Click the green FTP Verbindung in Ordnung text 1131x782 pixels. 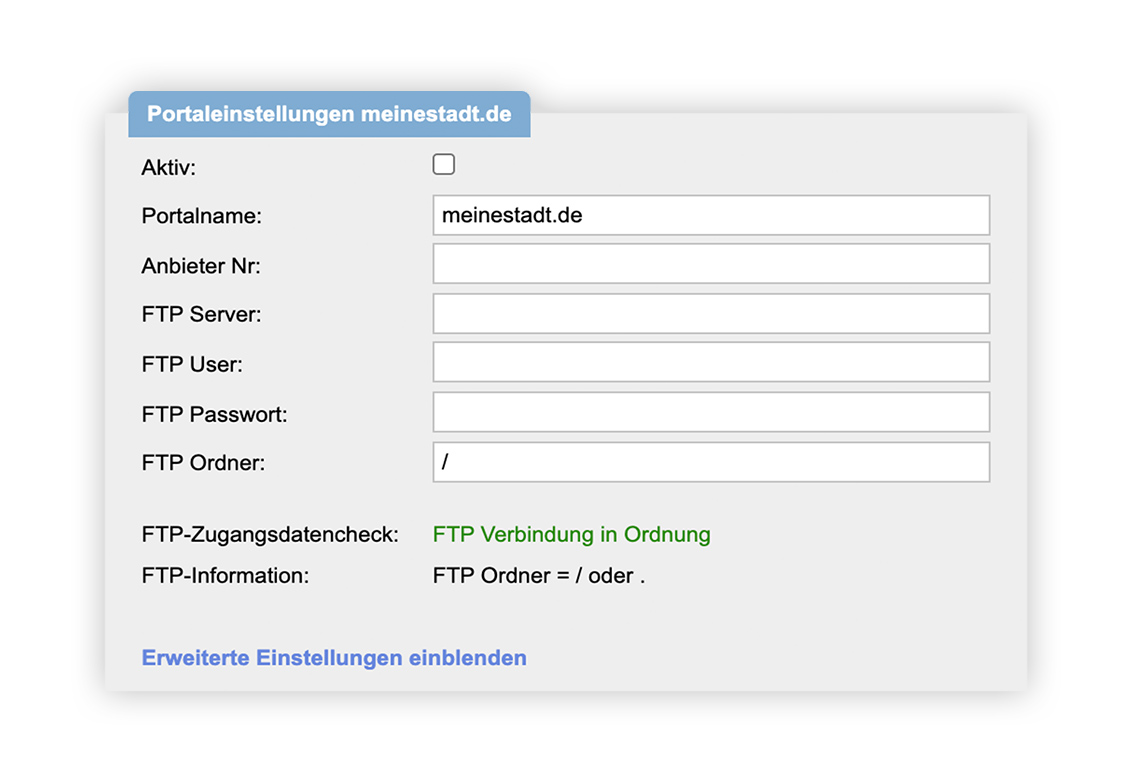tap(571, 535)
